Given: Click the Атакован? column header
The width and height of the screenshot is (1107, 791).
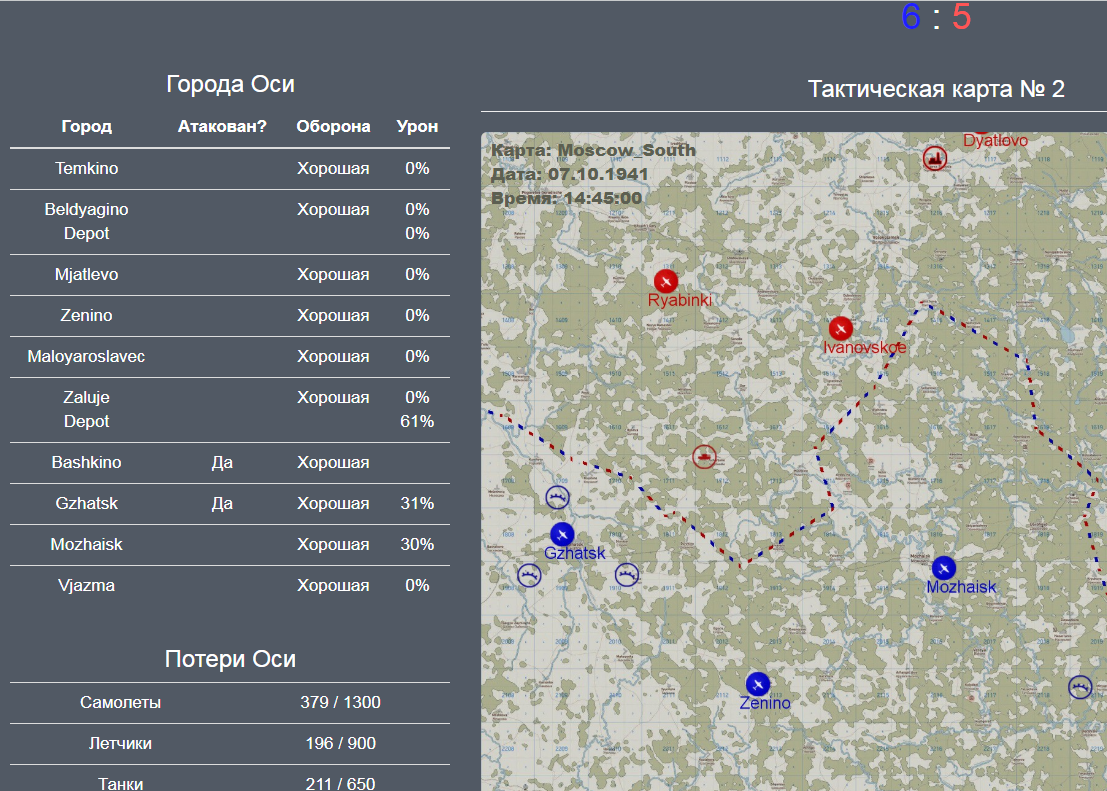Looking at the screenshot, I should pyautogui.click(x=222, y=126).
